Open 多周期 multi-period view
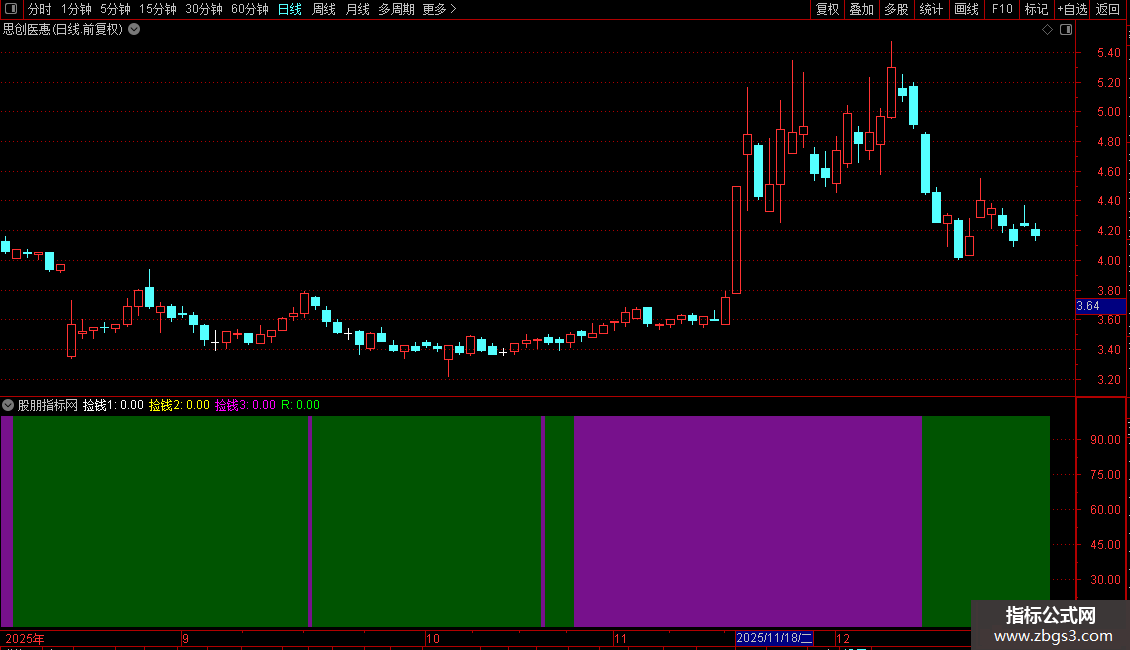The image size is (1130, 650). pos(396,9)
